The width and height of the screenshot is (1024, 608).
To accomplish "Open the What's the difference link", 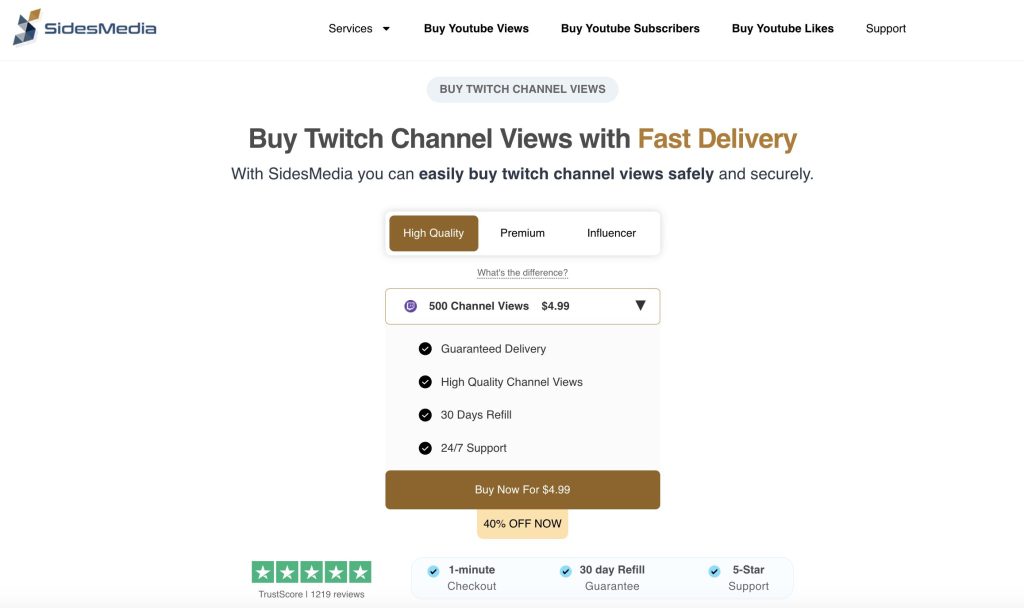I will 522,271.
